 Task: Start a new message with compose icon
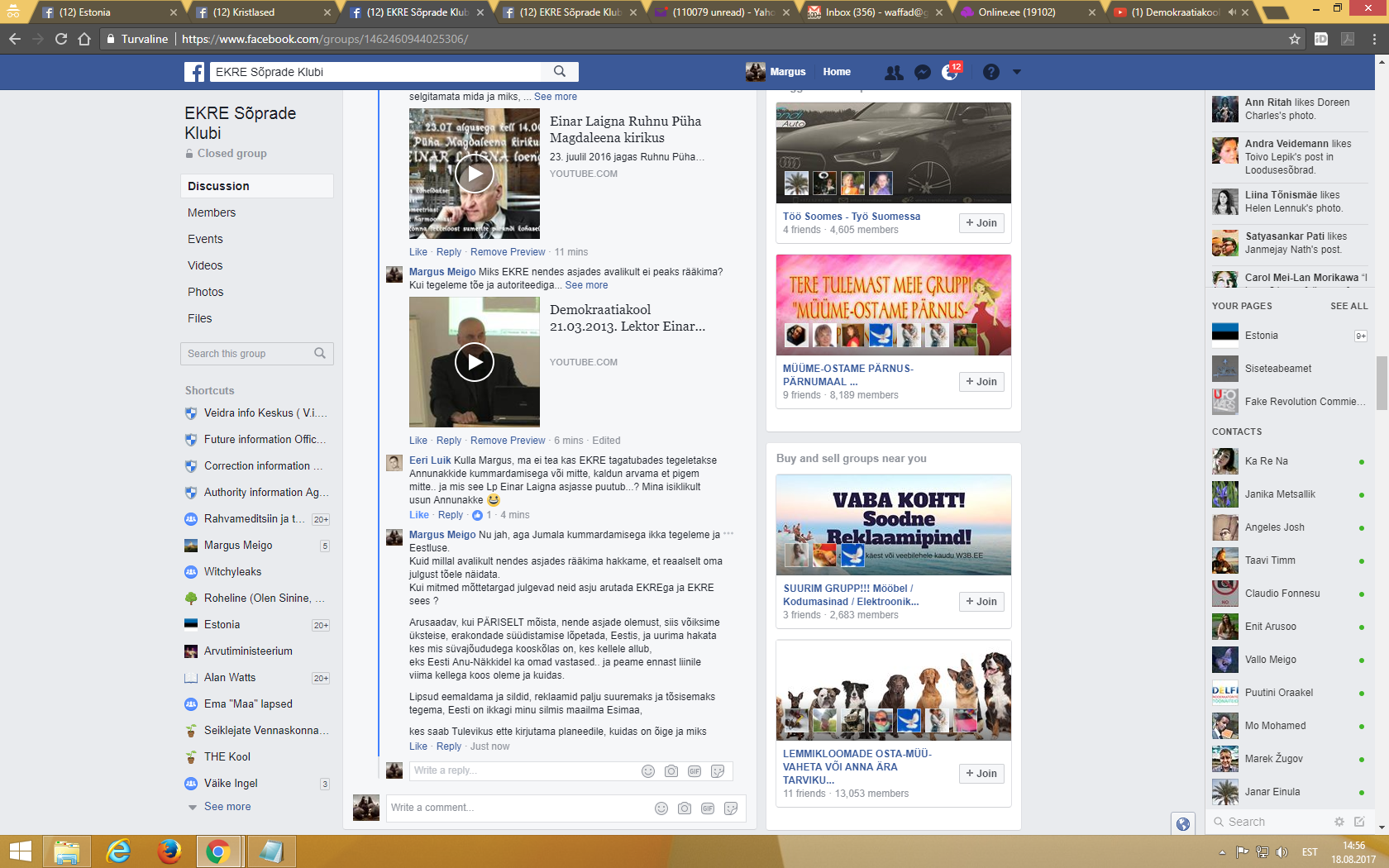(1359, 822)
